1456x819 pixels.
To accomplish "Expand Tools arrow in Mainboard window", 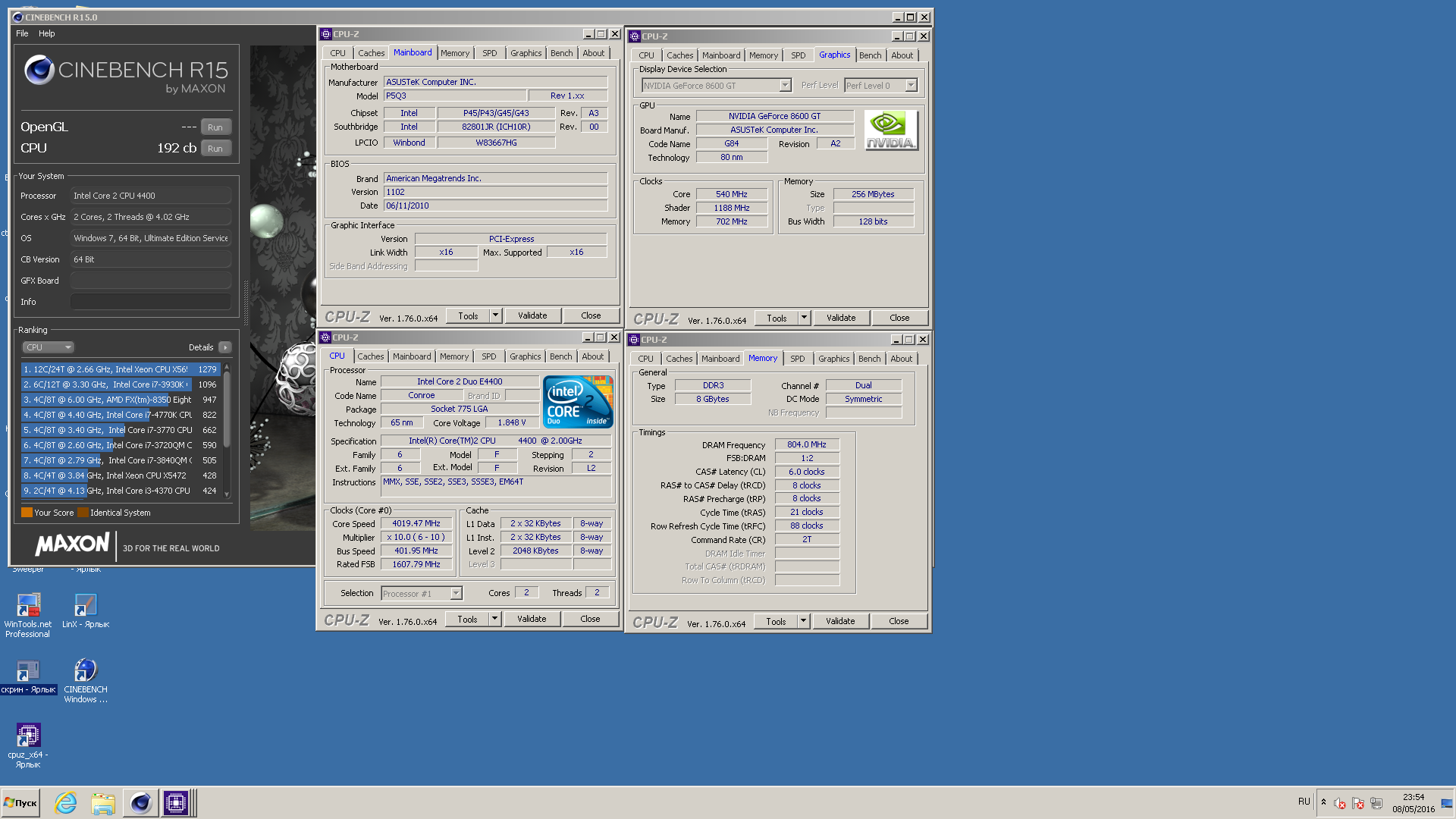I will click(x=495, y=315).
